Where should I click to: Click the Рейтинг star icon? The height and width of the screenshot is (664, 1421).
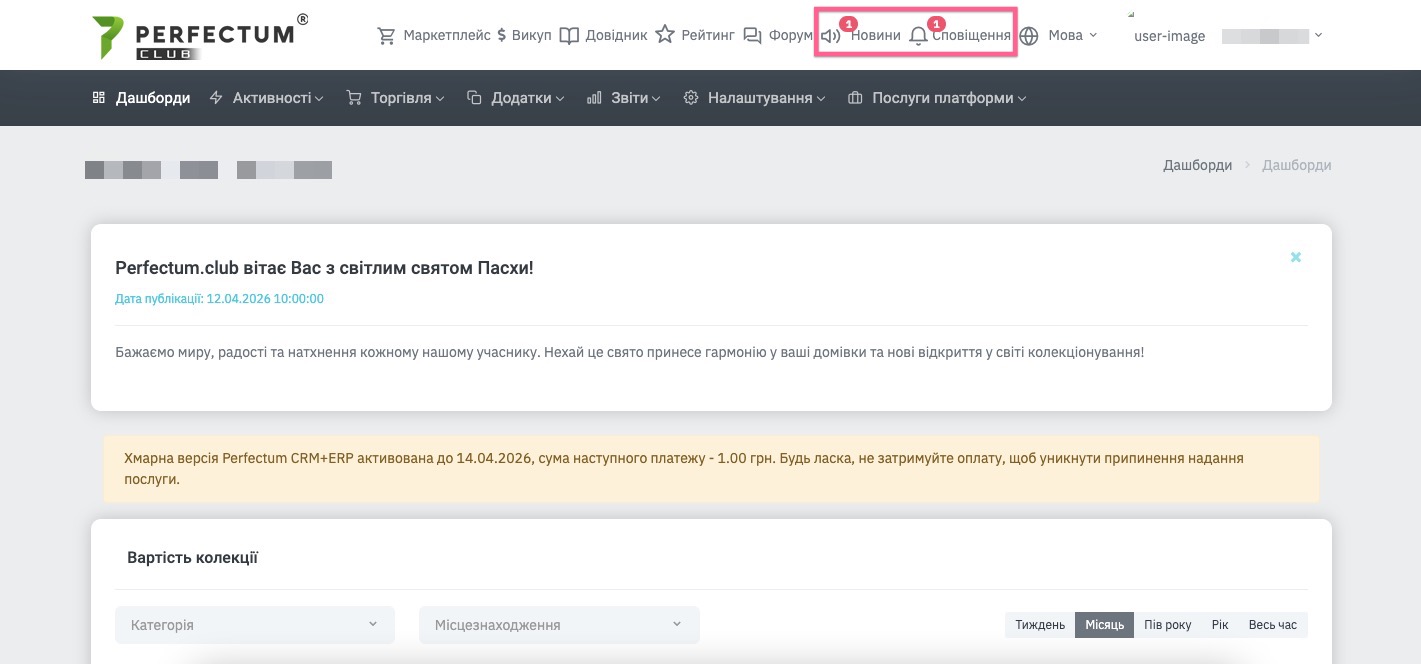point(665,36)
